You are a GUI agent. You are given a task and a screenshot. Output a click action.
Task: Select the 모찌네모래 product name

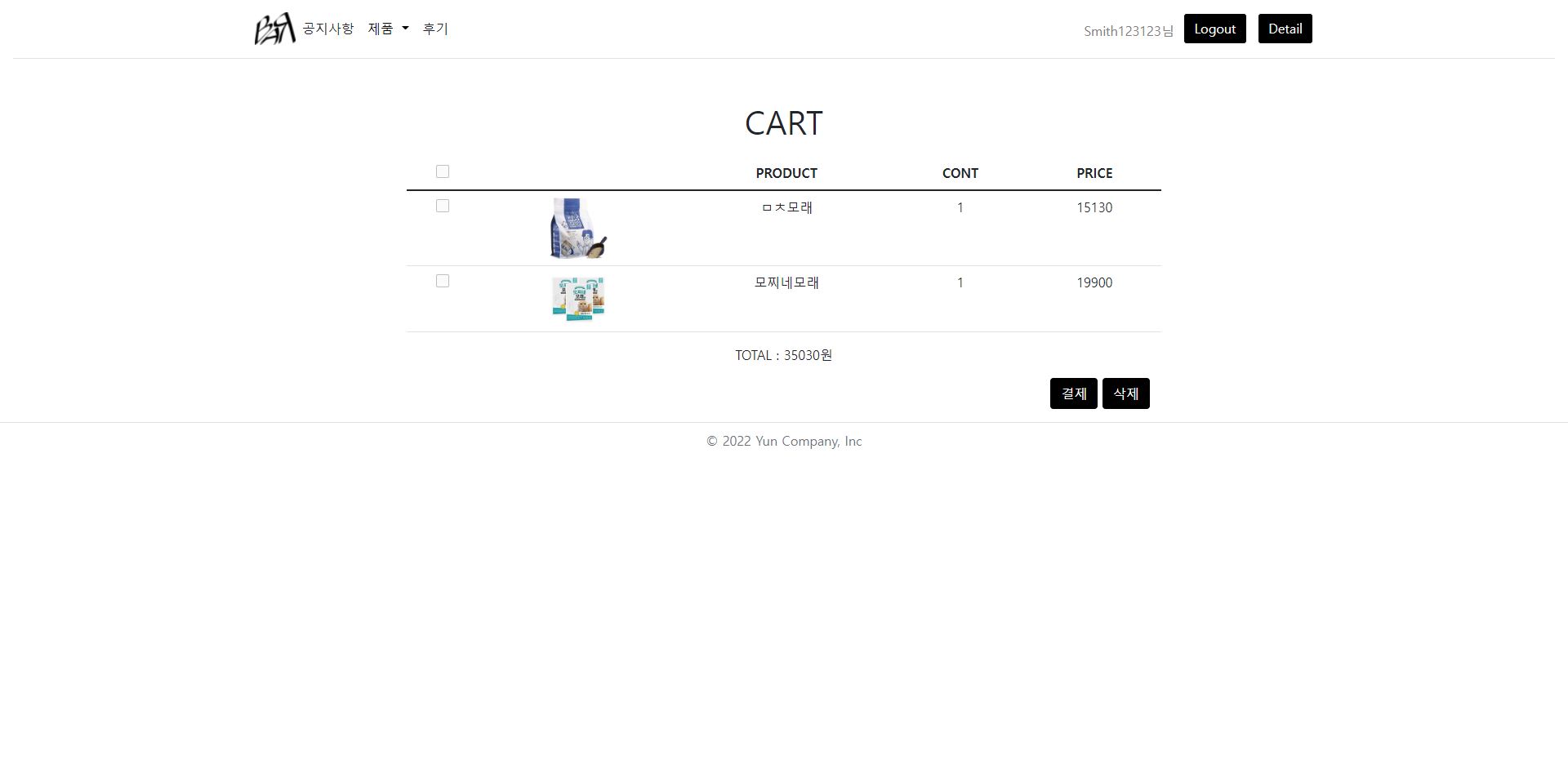786,282
